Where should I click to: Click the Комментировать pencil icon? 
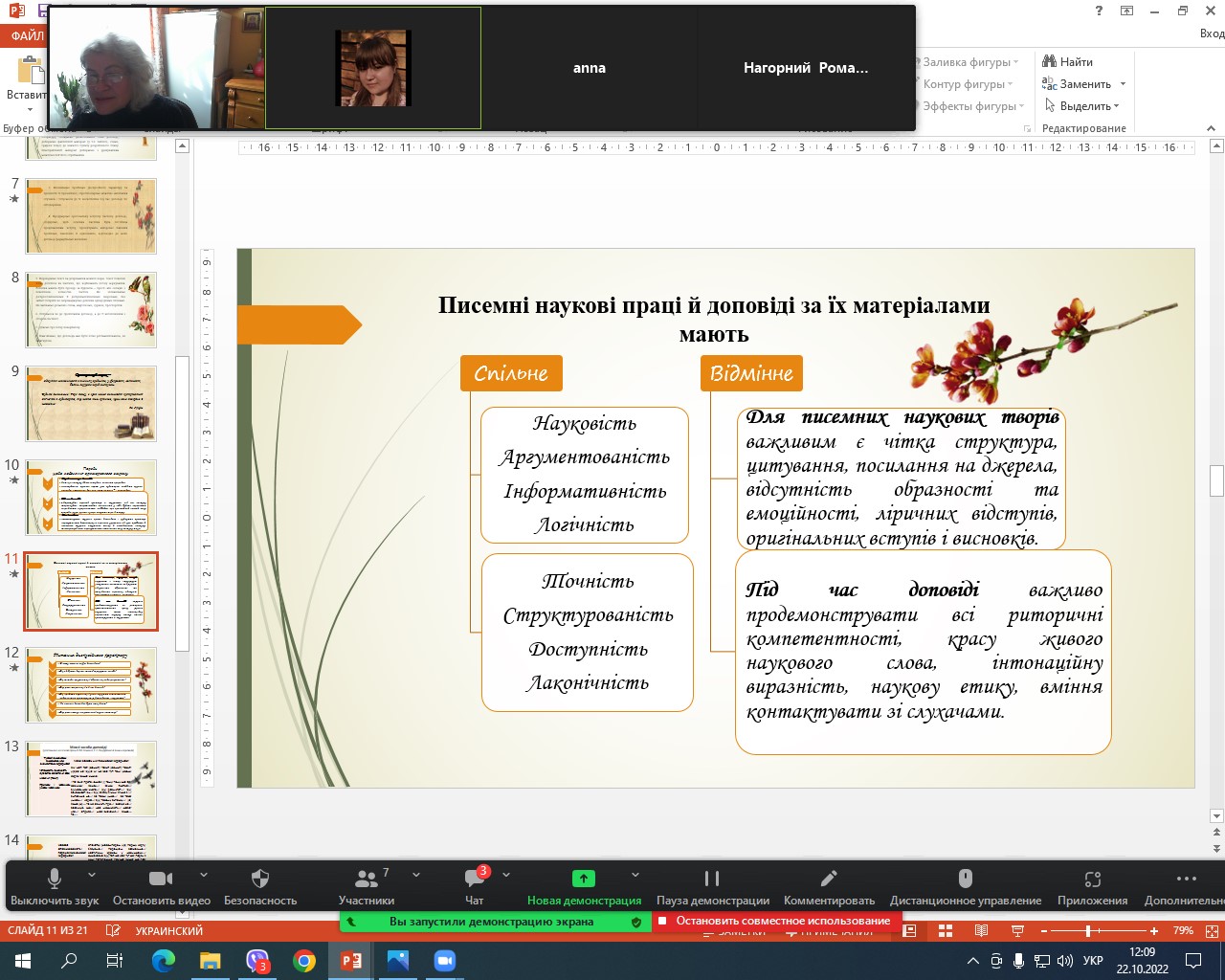tap(829, 879)
